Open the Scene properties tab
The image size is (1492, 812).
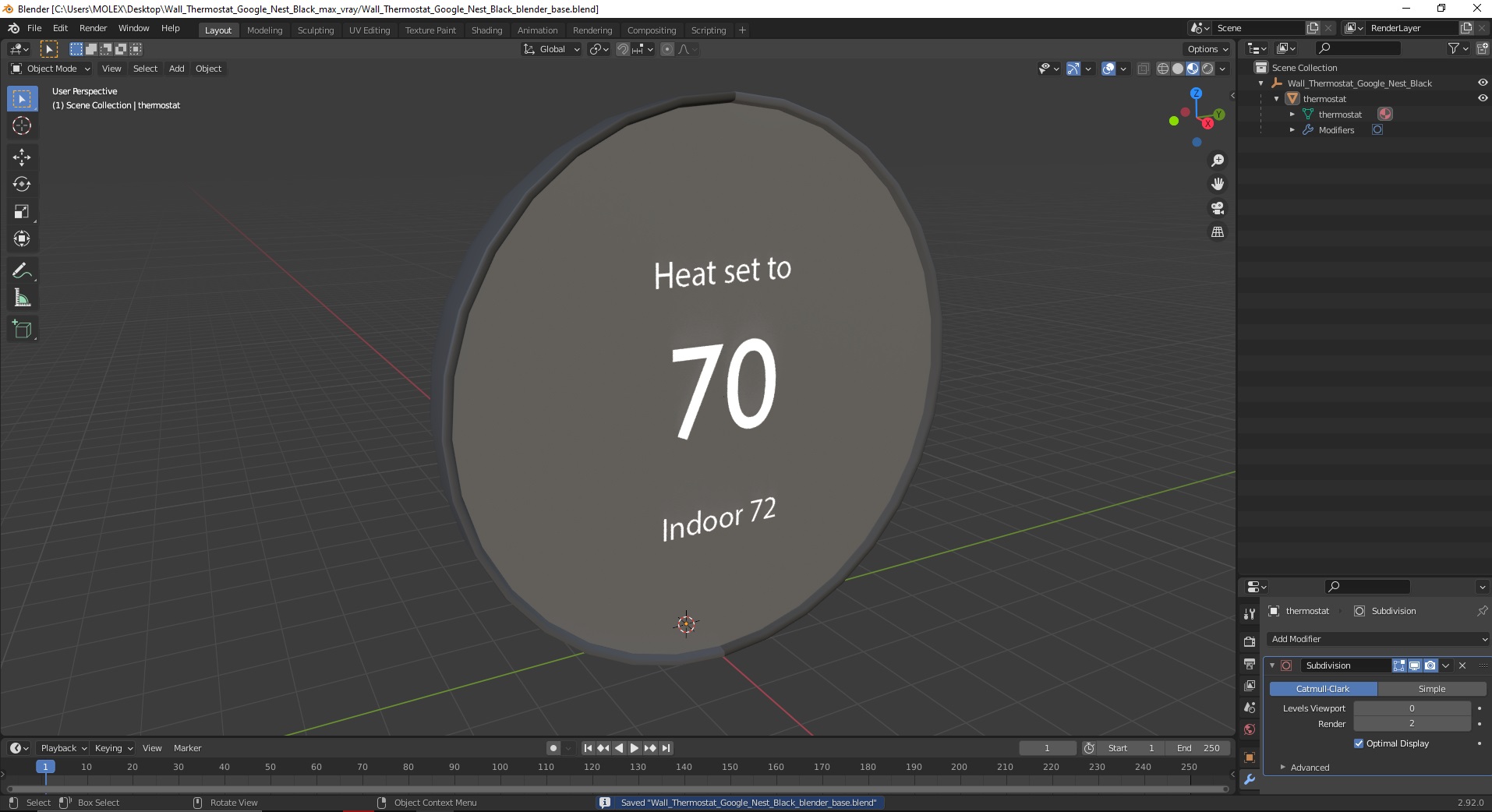1250,708
